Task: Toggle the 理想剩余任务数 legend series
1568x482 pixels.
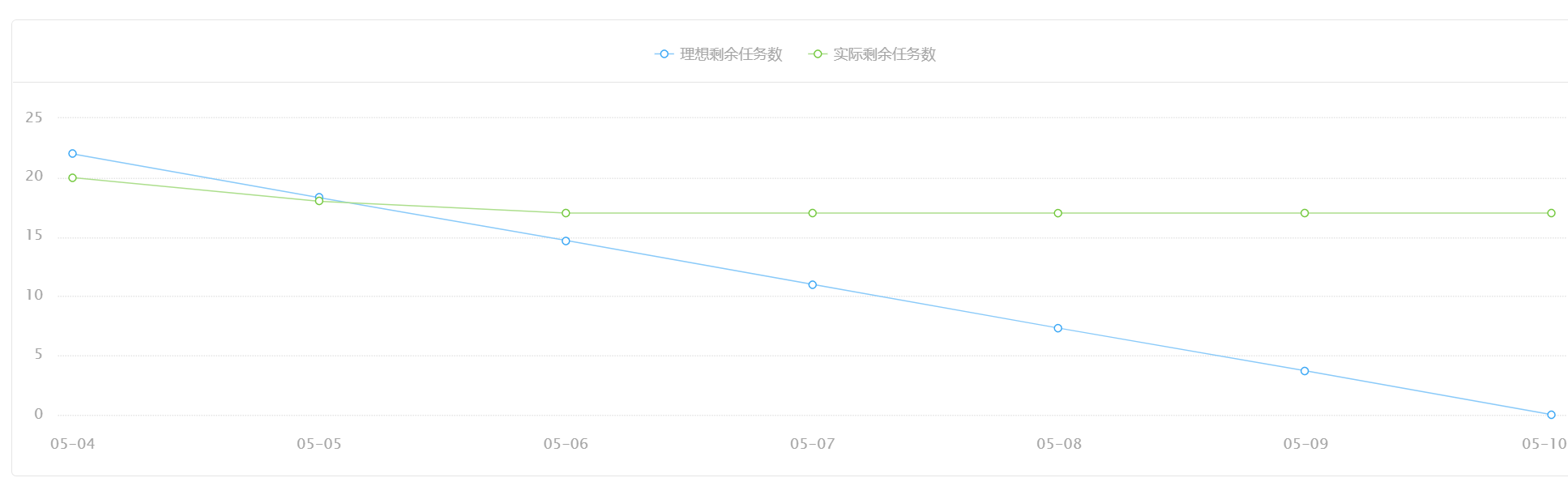Action: (719, 54)
